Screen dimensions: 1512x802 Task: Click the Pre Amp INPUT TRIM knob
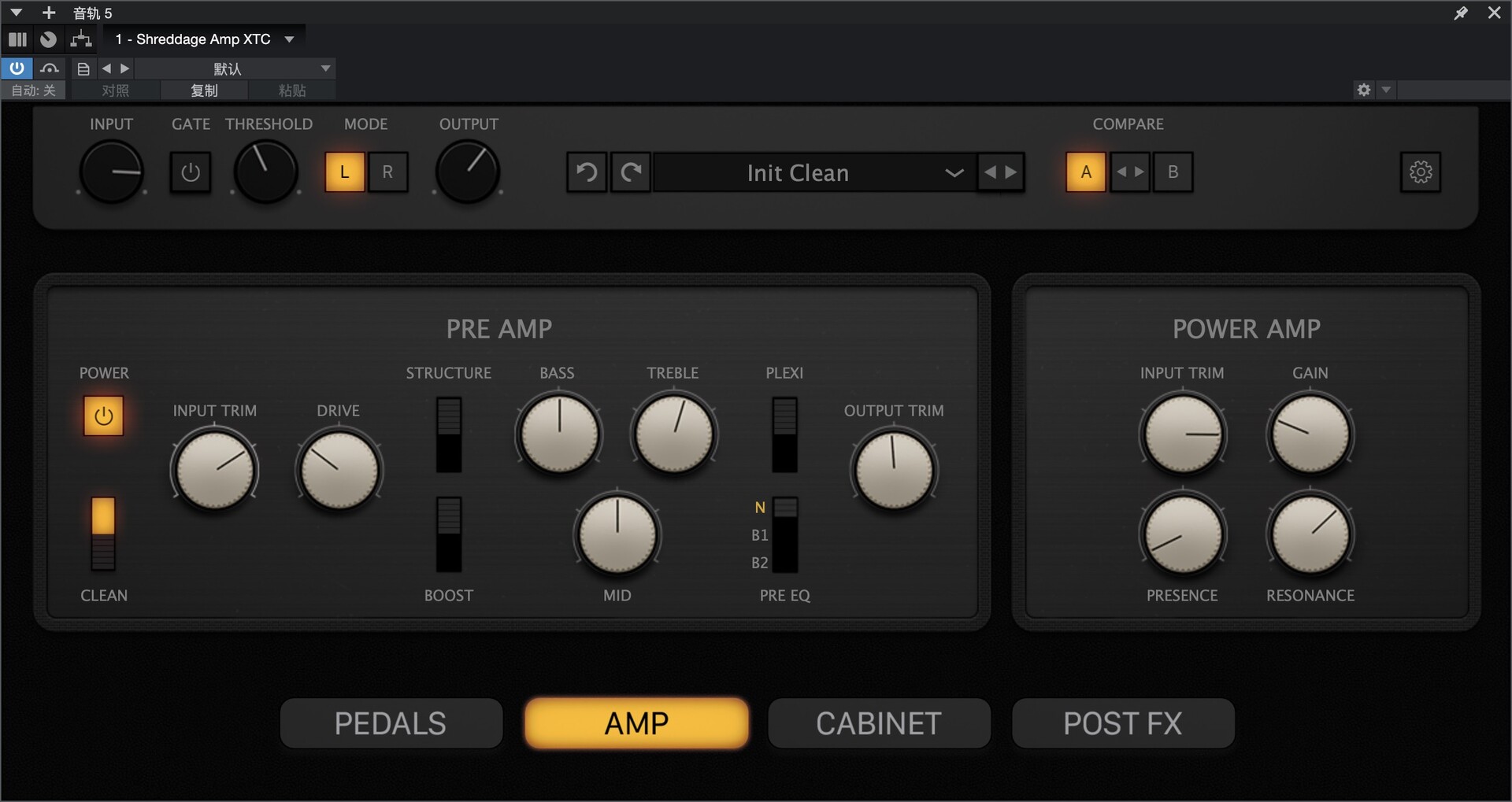(214, 471)
